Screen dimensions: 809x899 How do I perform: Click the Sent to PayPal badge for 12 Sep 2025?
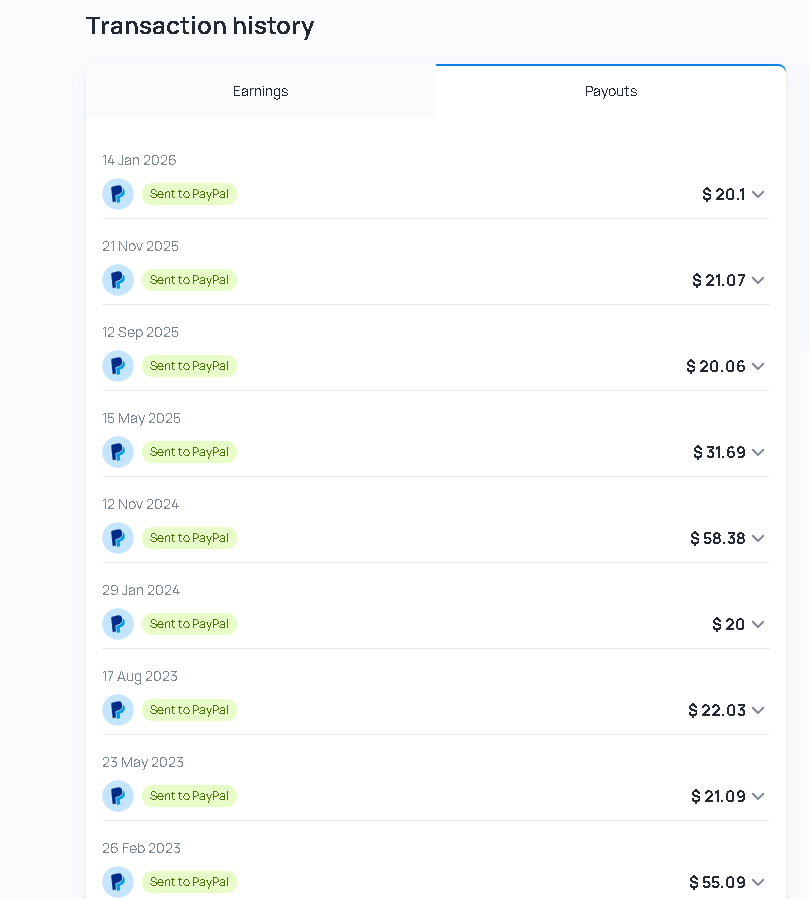coord(189,366)
